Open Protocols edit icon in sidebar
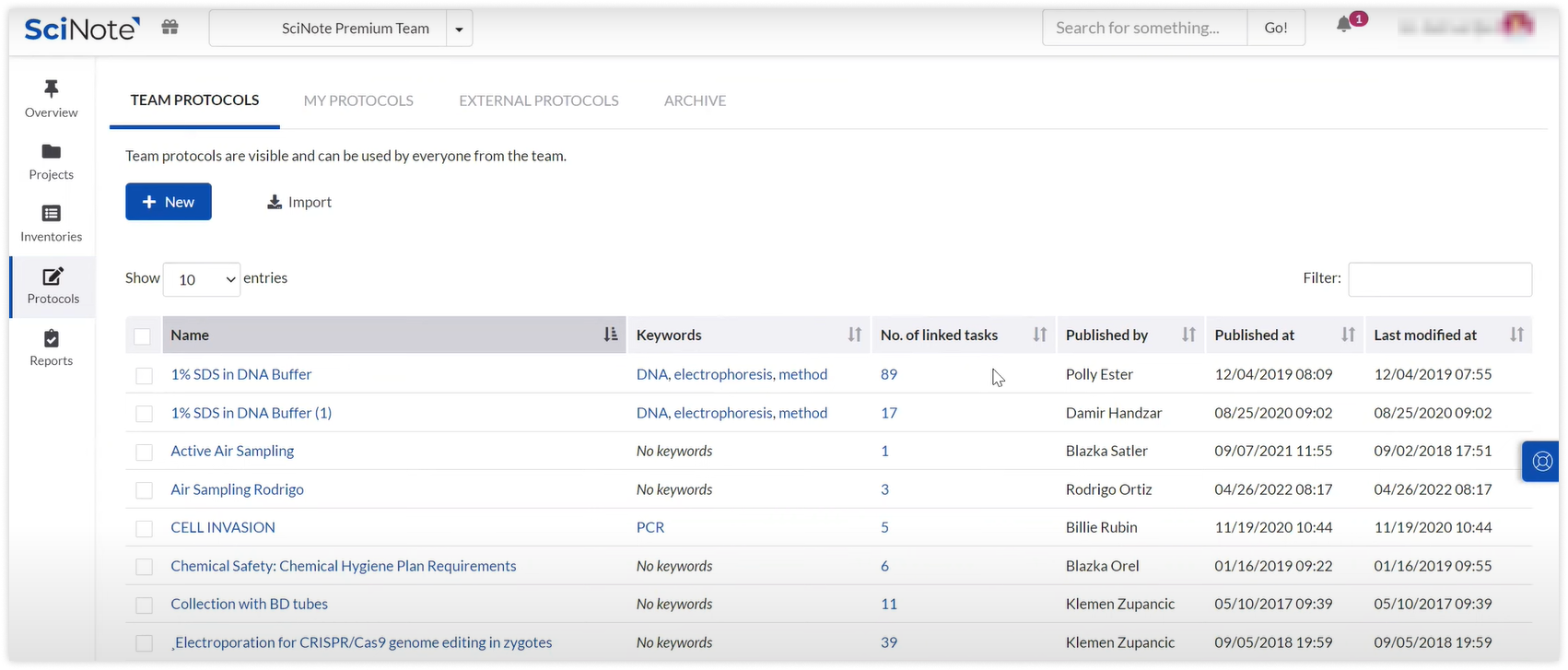Viewport: 1568px width, 670px height. (x=53, y=276)
